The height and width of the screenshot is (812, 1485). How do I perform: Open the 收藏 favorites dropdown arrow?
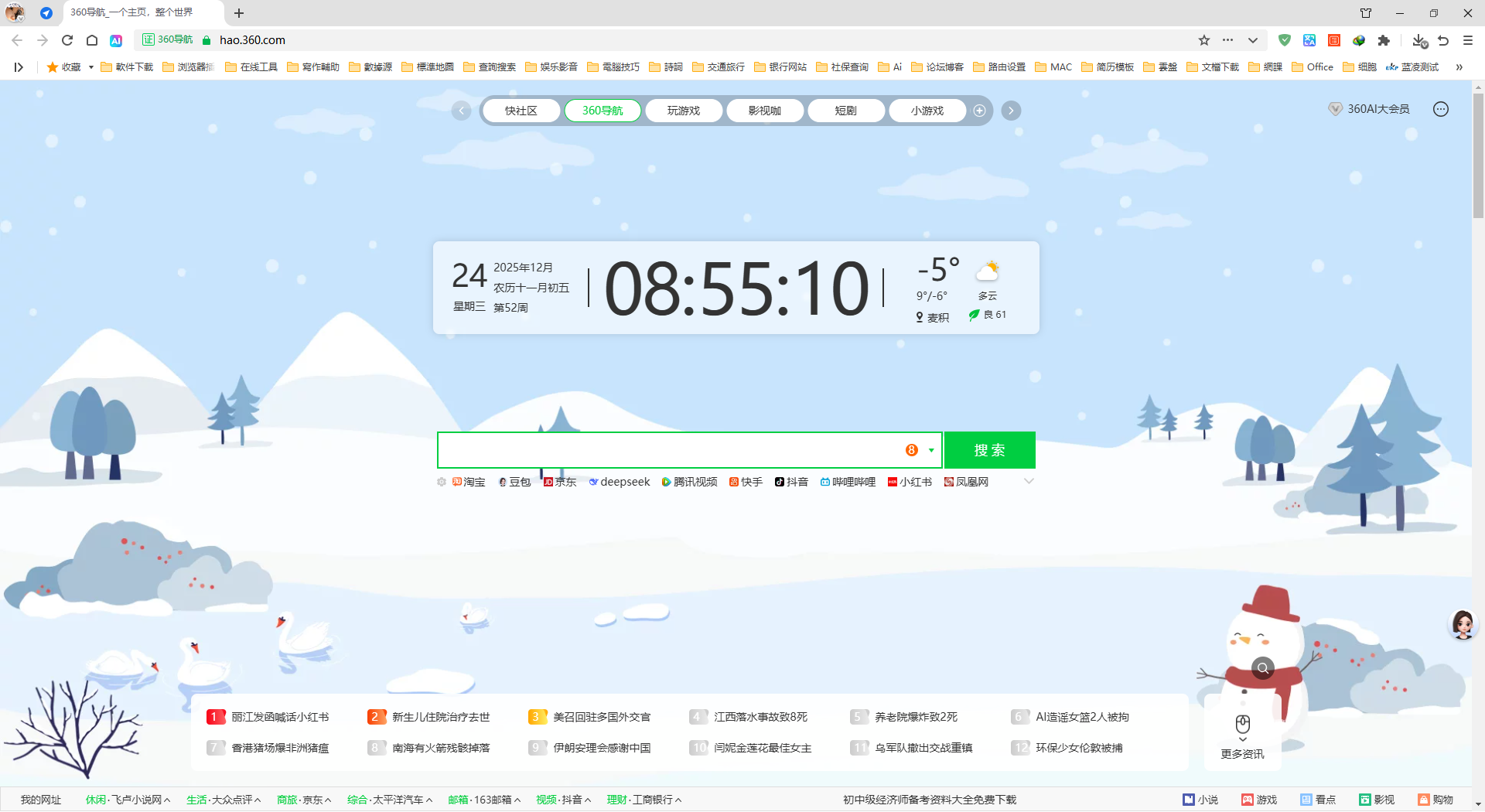91,67
